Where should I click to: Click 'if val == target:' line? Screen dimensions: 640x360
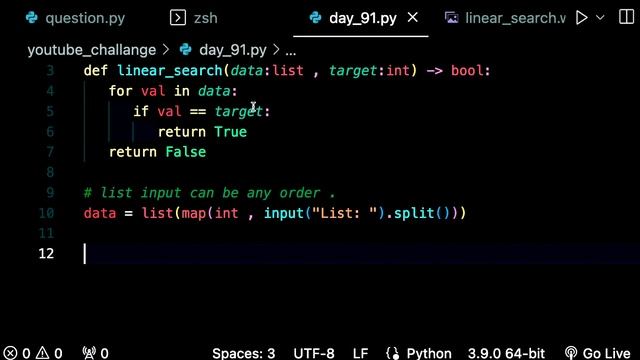coord(202,111)
